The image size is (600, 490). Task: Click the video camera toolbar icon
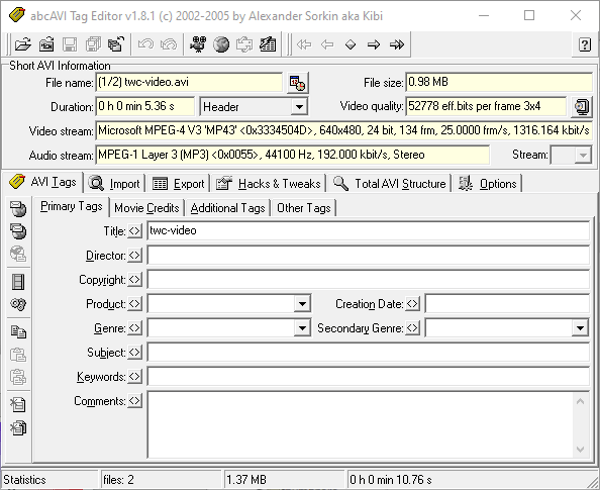coord(198,45)
